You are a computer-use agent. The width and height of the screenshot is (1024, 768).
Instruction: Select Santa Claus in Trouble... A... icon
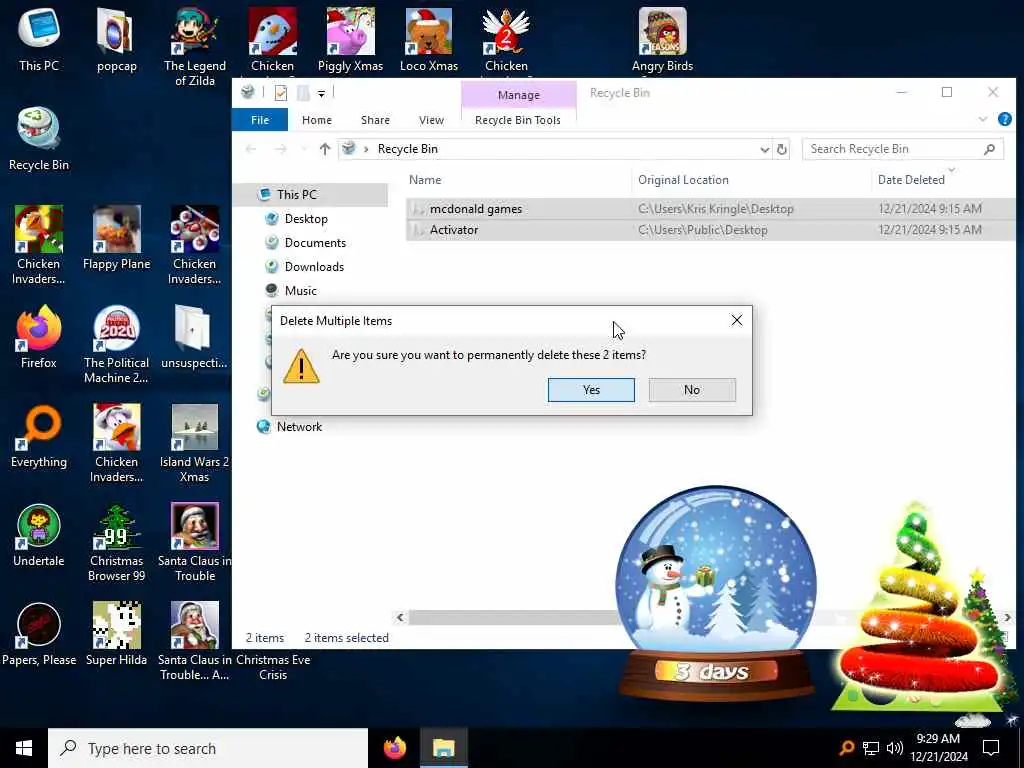194,642
